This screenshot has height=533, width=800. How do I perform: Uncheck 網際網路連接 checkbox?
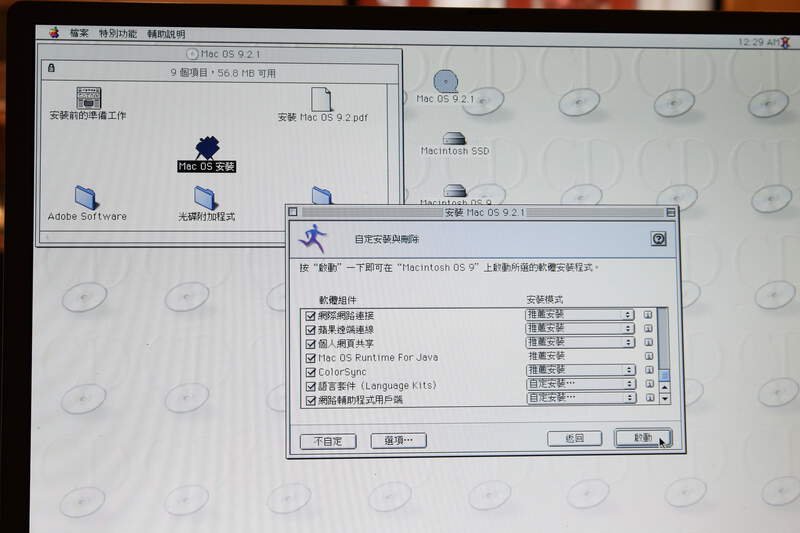[x=310, y=316]
